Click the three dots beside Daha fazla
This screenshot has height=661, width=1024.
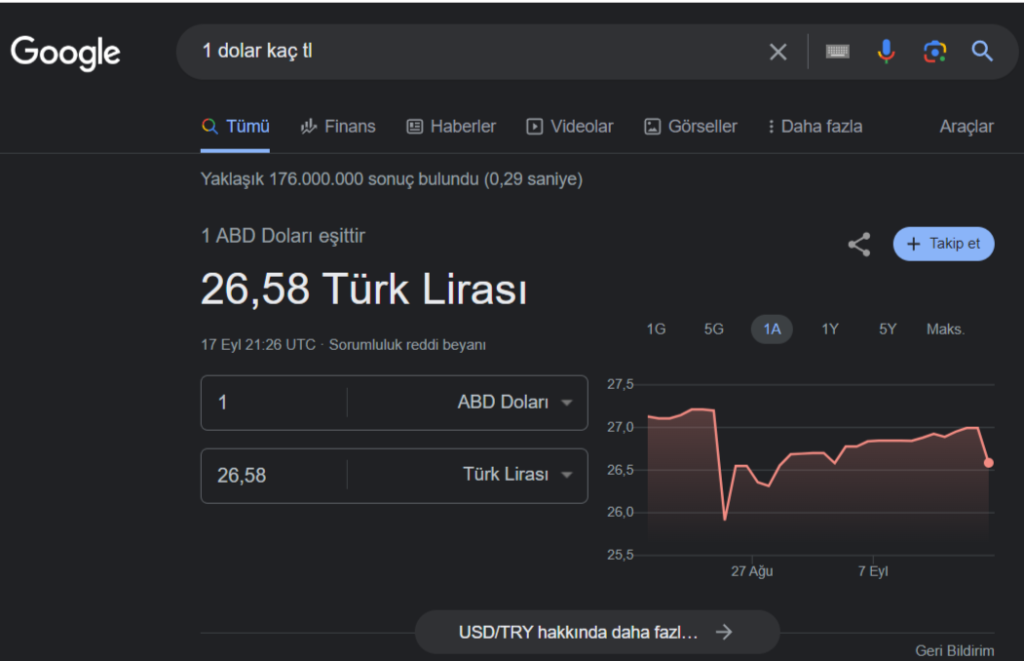click(771, 127)
